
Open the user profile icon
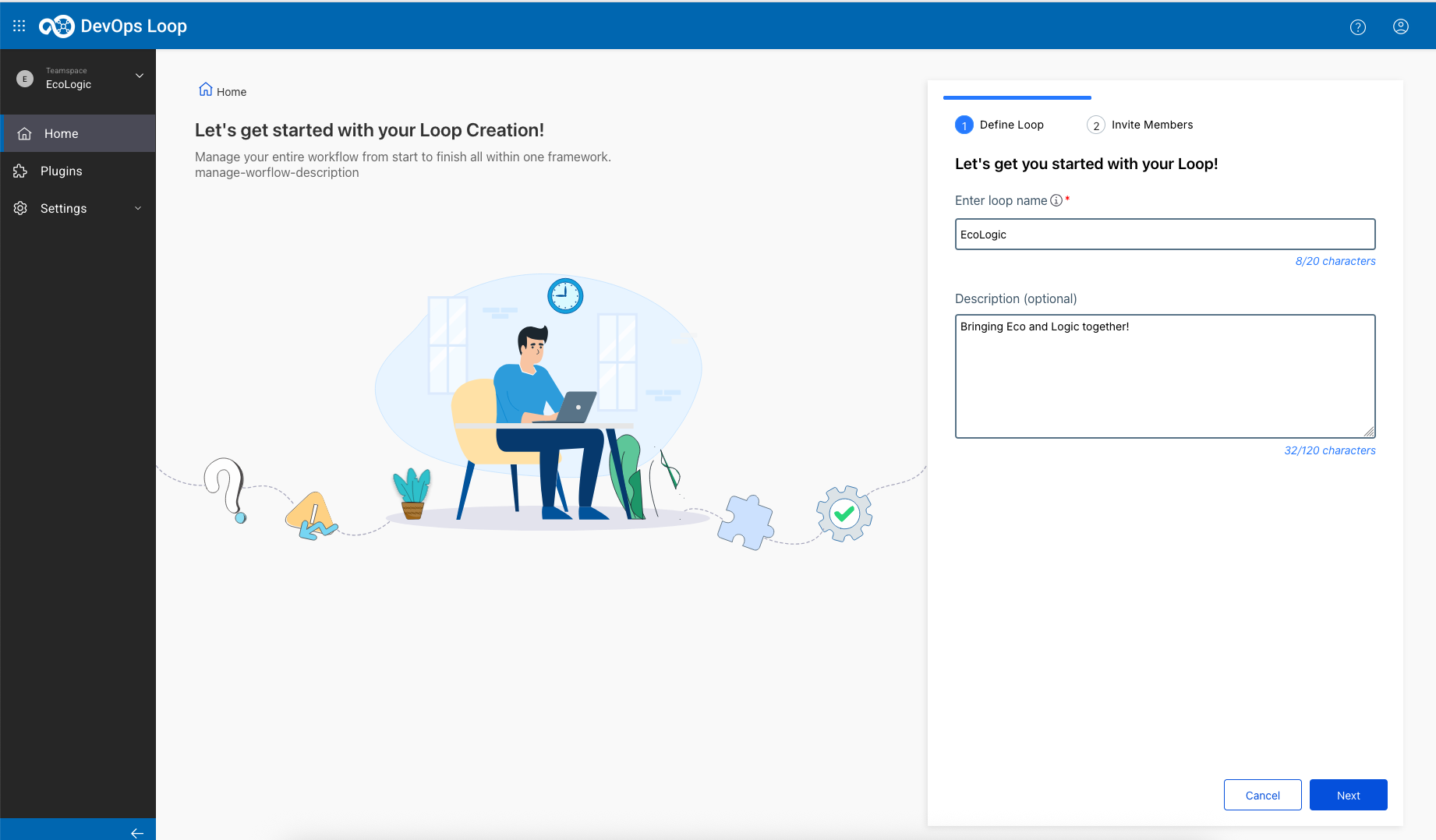pyautogui.click(x=1401, y=26)
